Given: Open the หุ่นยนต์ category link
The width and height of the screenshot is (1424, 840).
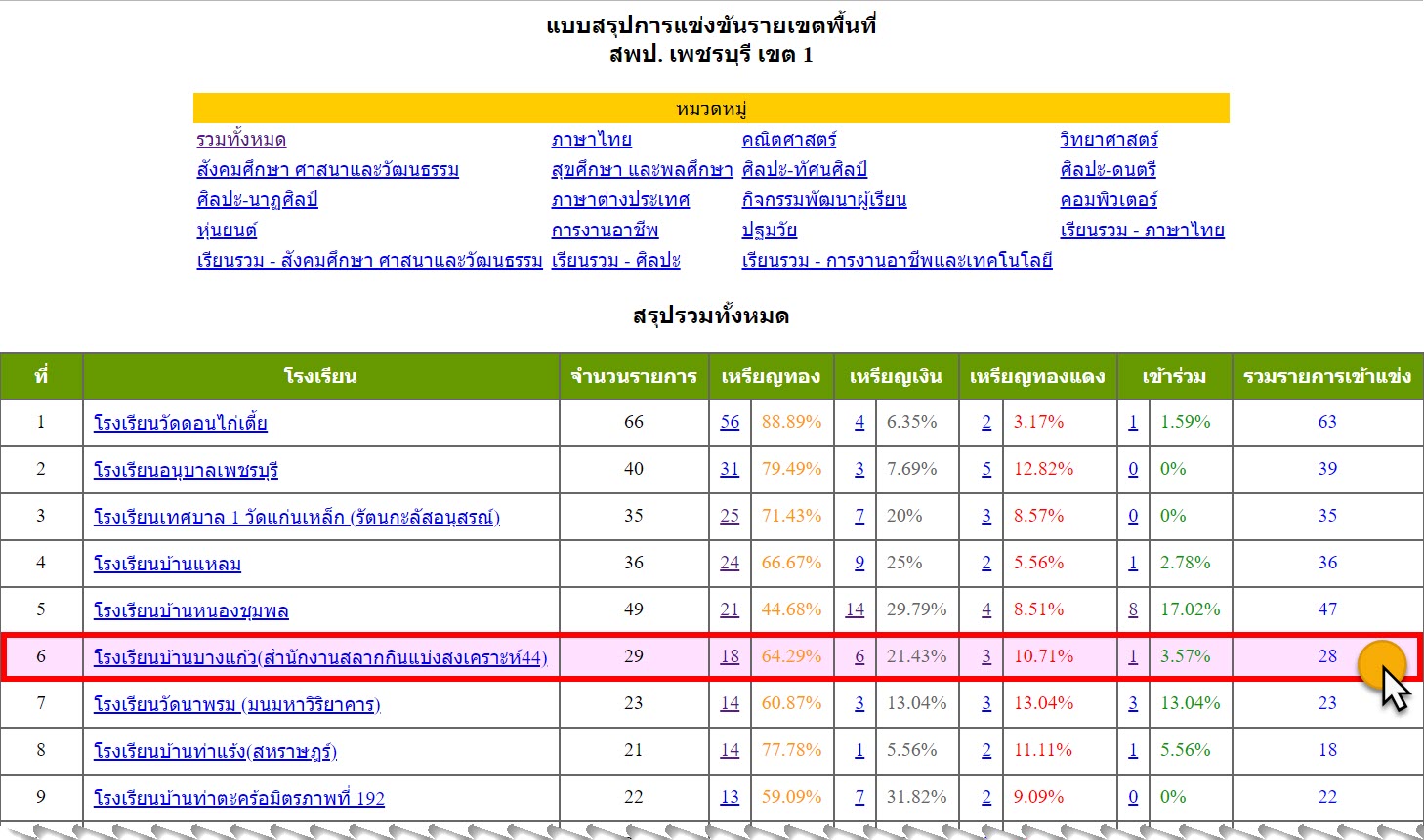Looking at the screenshot, I should click(227, 231).
